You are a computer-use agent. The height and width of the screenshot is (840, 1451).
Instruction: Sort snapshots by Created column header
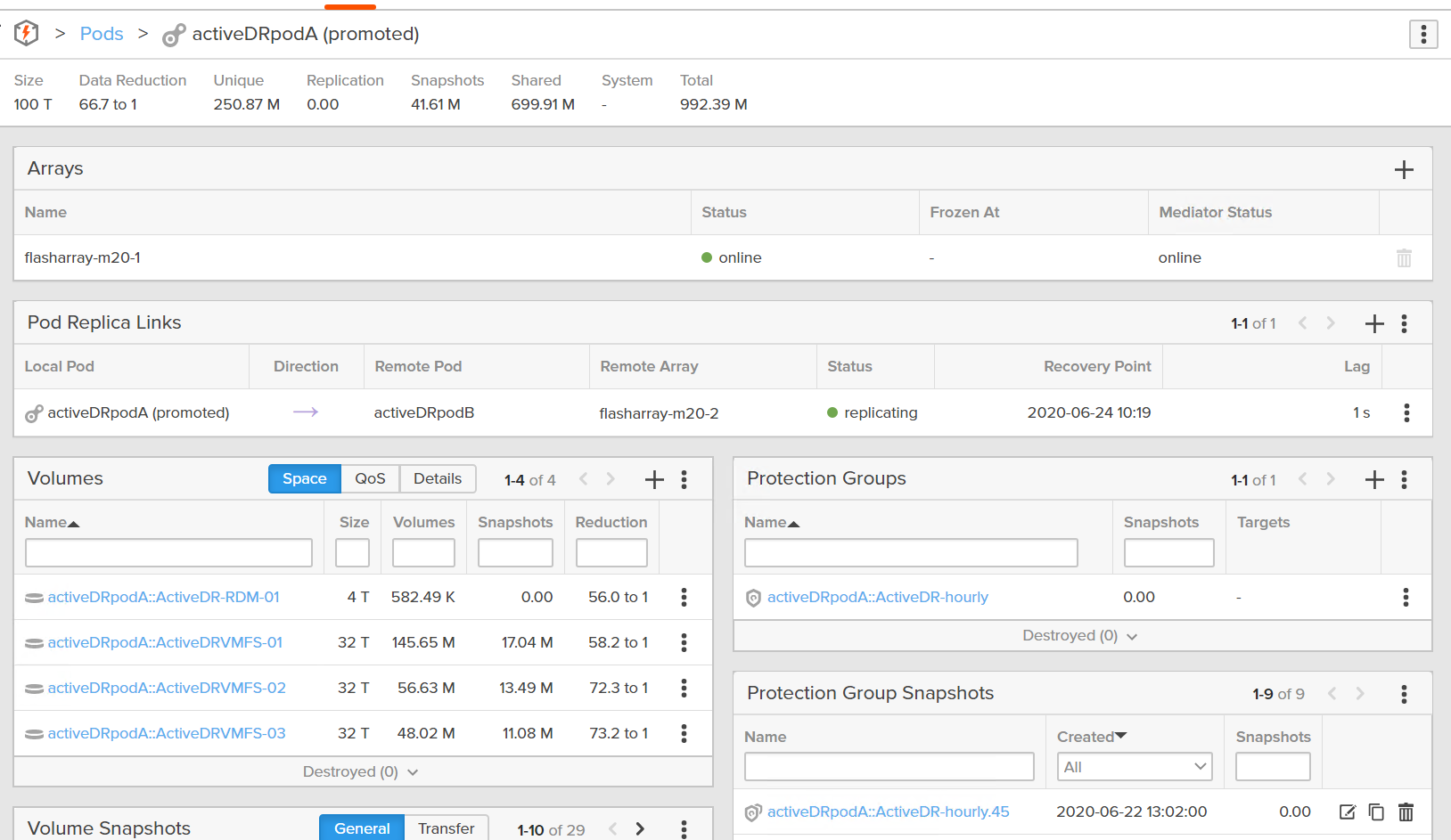pos(1092,737)
